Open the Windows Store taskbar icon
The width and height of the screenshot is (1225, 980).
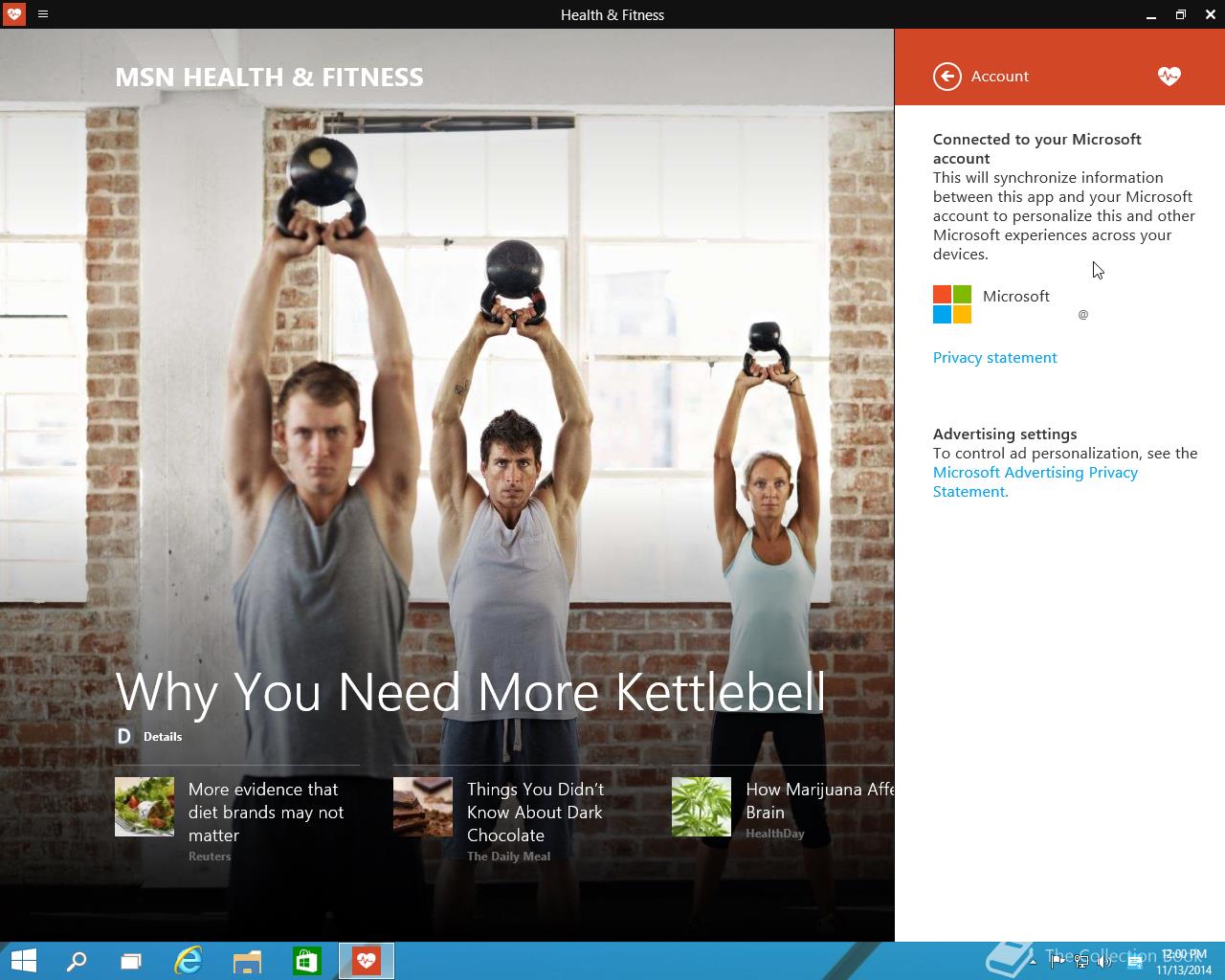(306, 961)
